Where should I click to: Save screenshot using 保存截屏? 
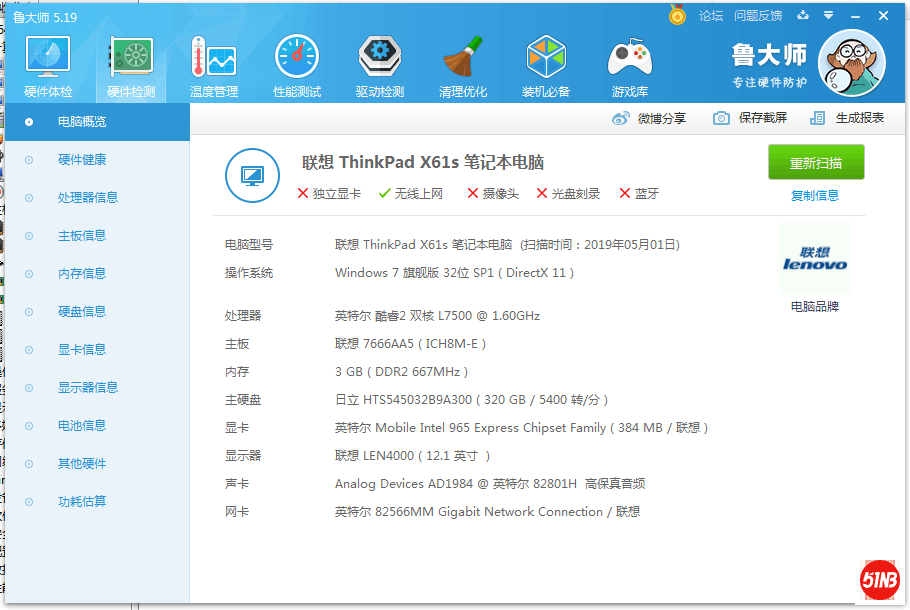[763, 117]
